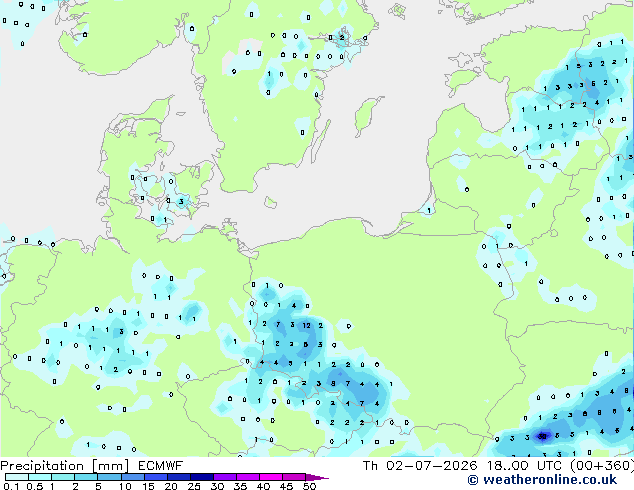Click the dark blue '30' precipitation maximum

coord(543,436)
